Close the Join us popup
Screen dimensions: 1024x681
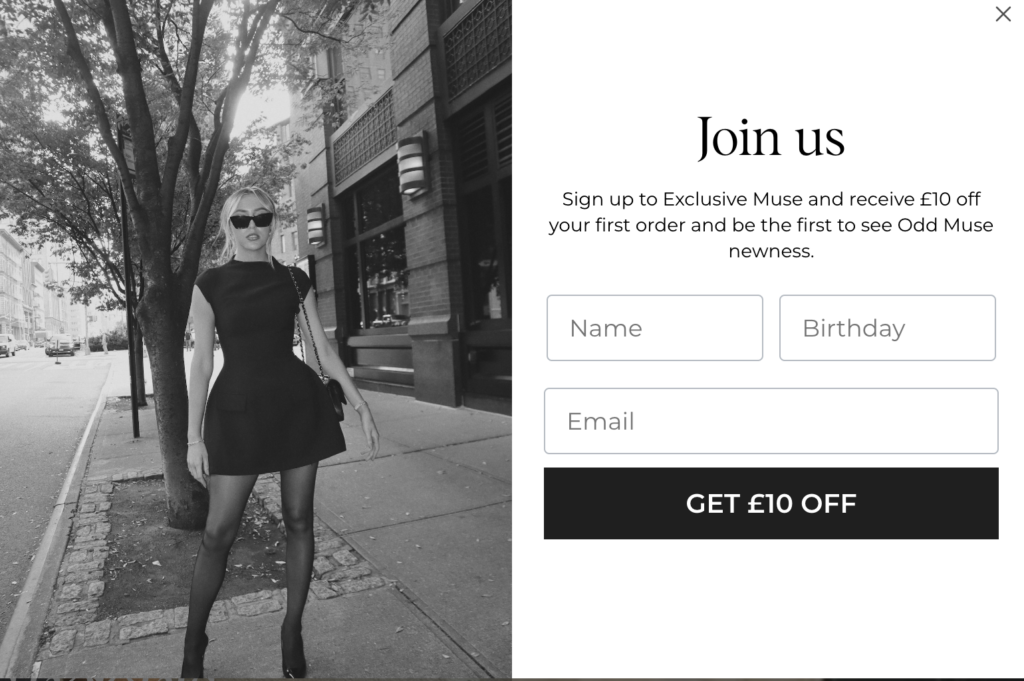click(1003, 14)
